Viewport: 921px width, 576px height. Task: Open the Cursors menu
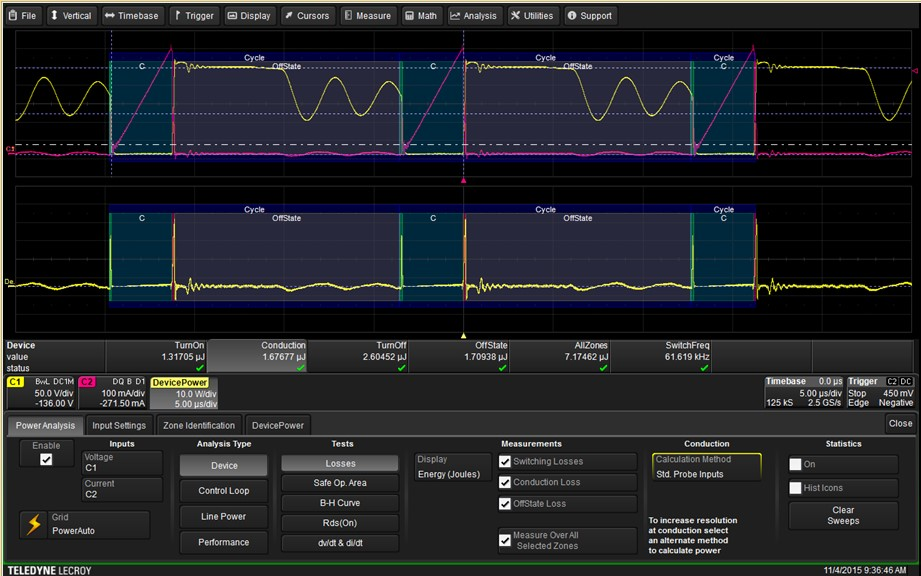tap(305, 16)
